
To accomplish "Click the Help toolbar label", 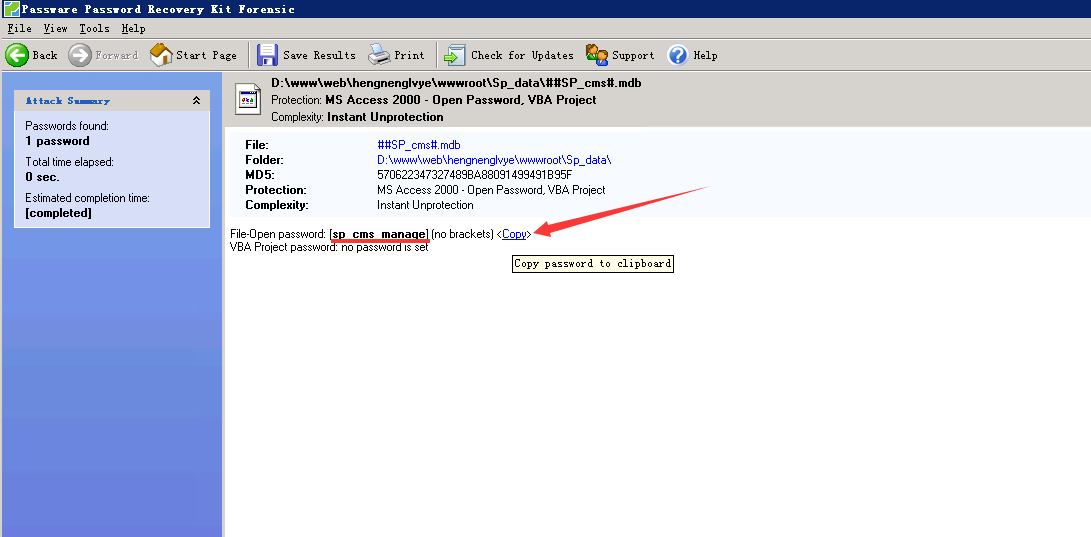I will tap(705, 55).
